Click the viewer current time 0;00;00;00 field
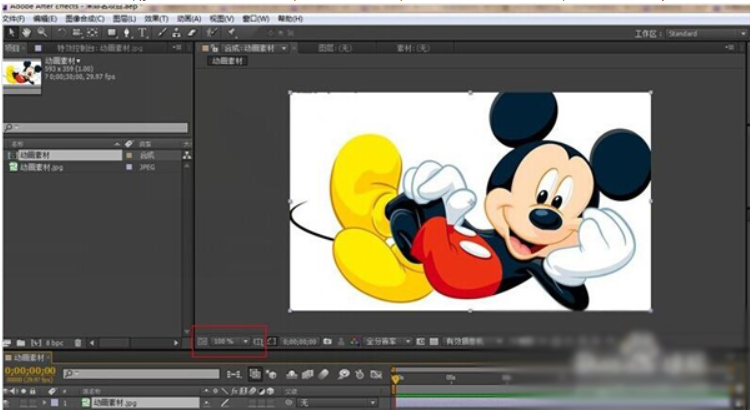This screenshot has width=750, height=413. pos(299,342)
